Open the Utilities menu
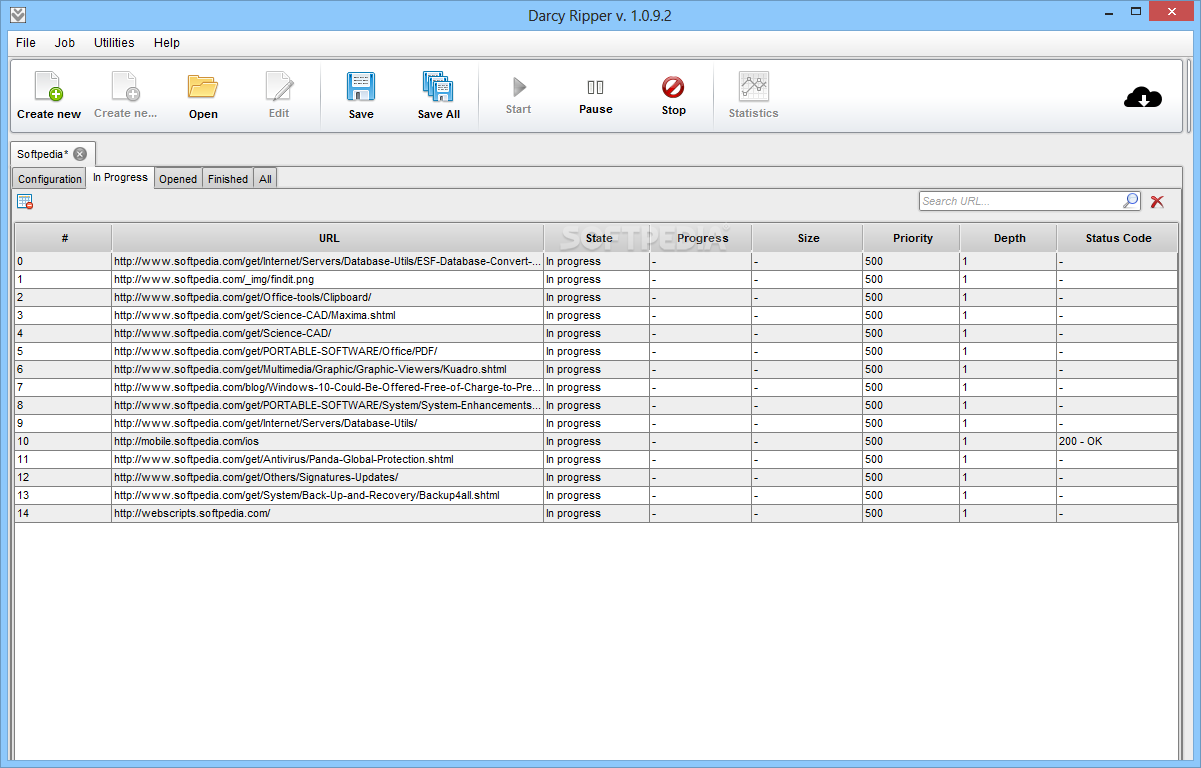Viewport: 1201px width, 768px height. (x=114, y=43)
